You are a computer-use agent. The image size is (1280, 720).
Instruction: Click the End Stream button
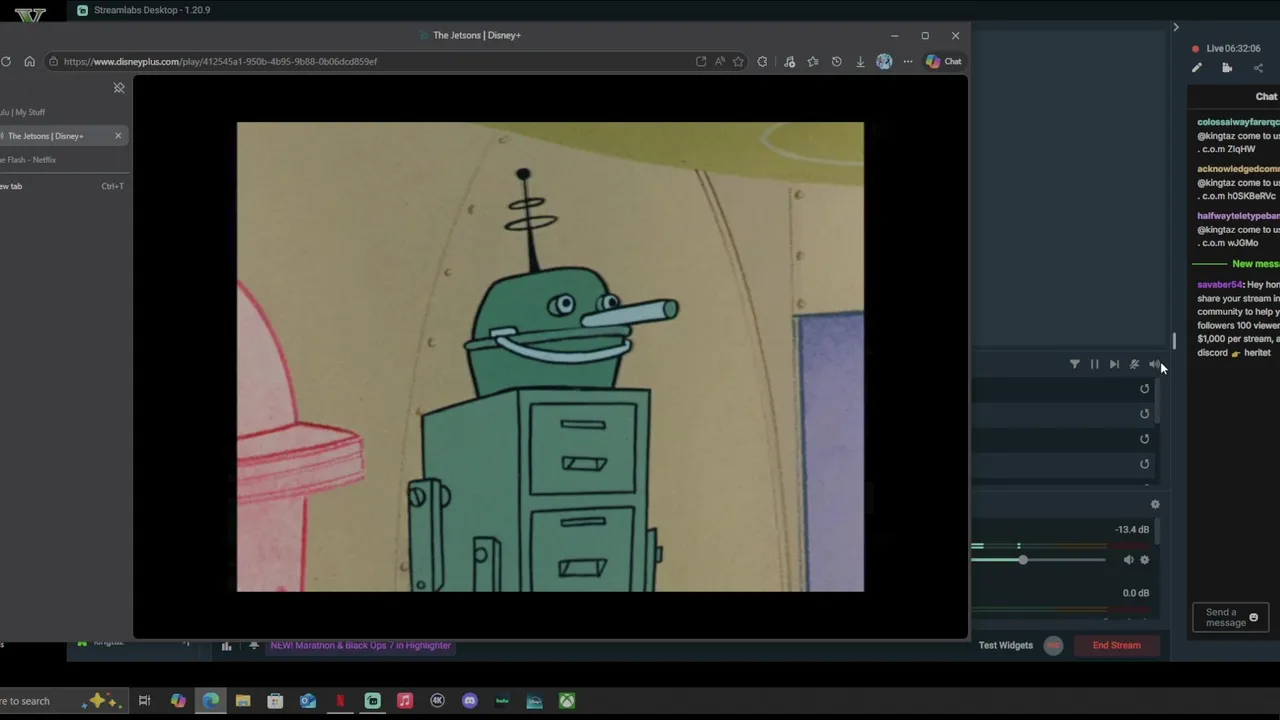(1116, 646)
